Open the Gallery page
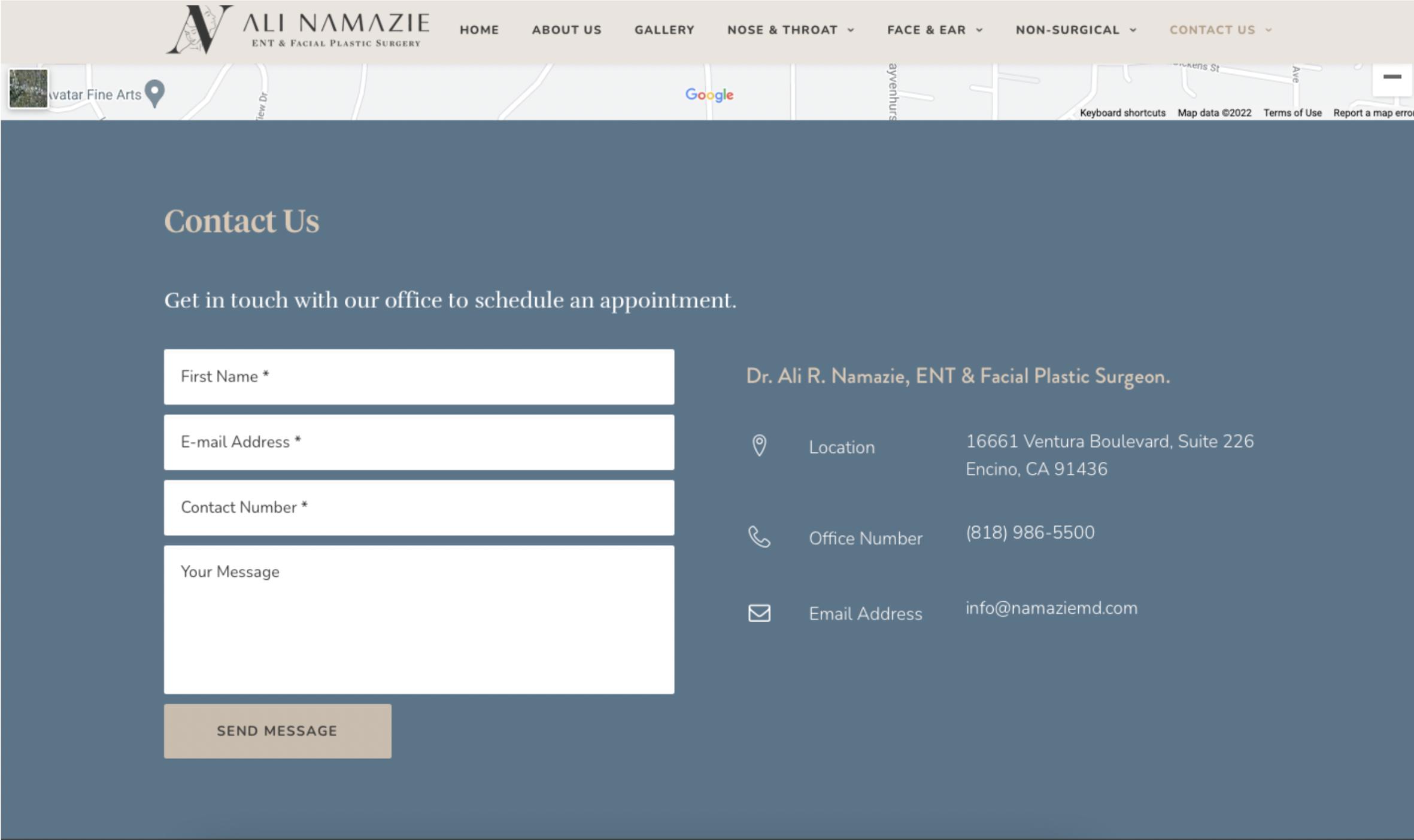Image resolution: width=1414 pixels, height=840 pixels. coord(664,30)
